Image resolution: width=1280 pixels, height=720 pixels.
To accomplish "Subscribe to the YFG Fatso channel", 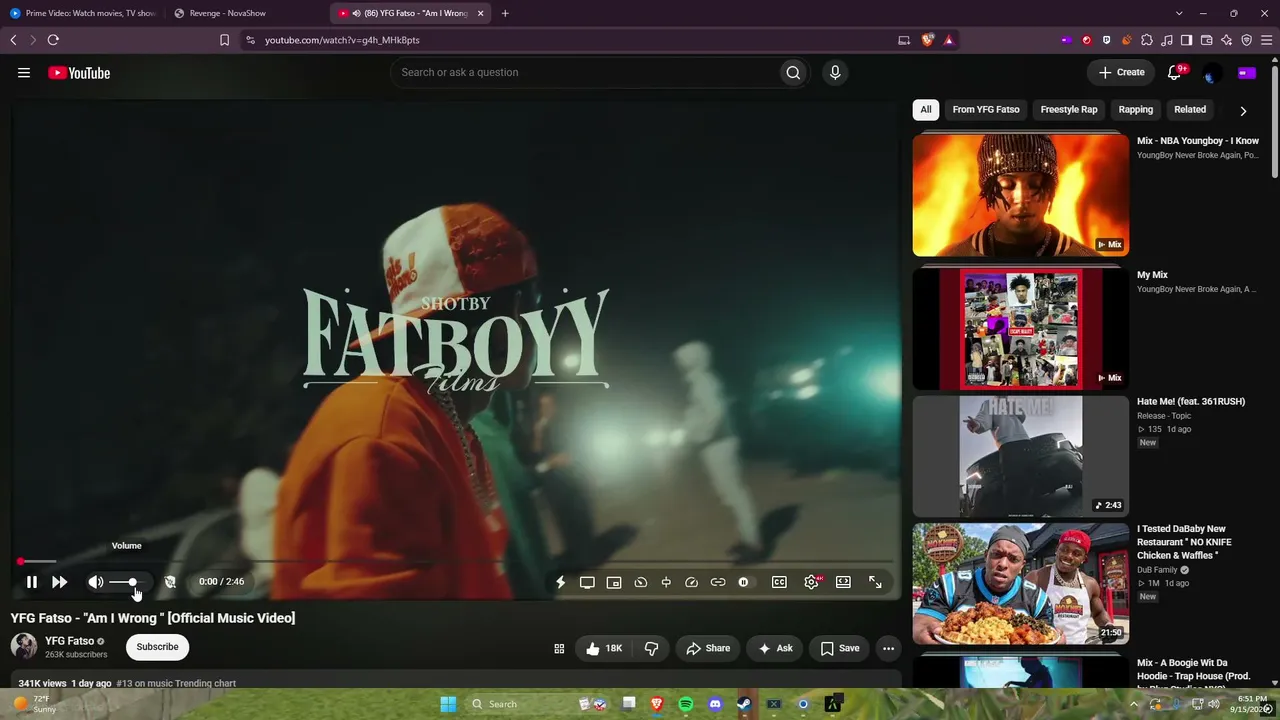I will 157,647.
